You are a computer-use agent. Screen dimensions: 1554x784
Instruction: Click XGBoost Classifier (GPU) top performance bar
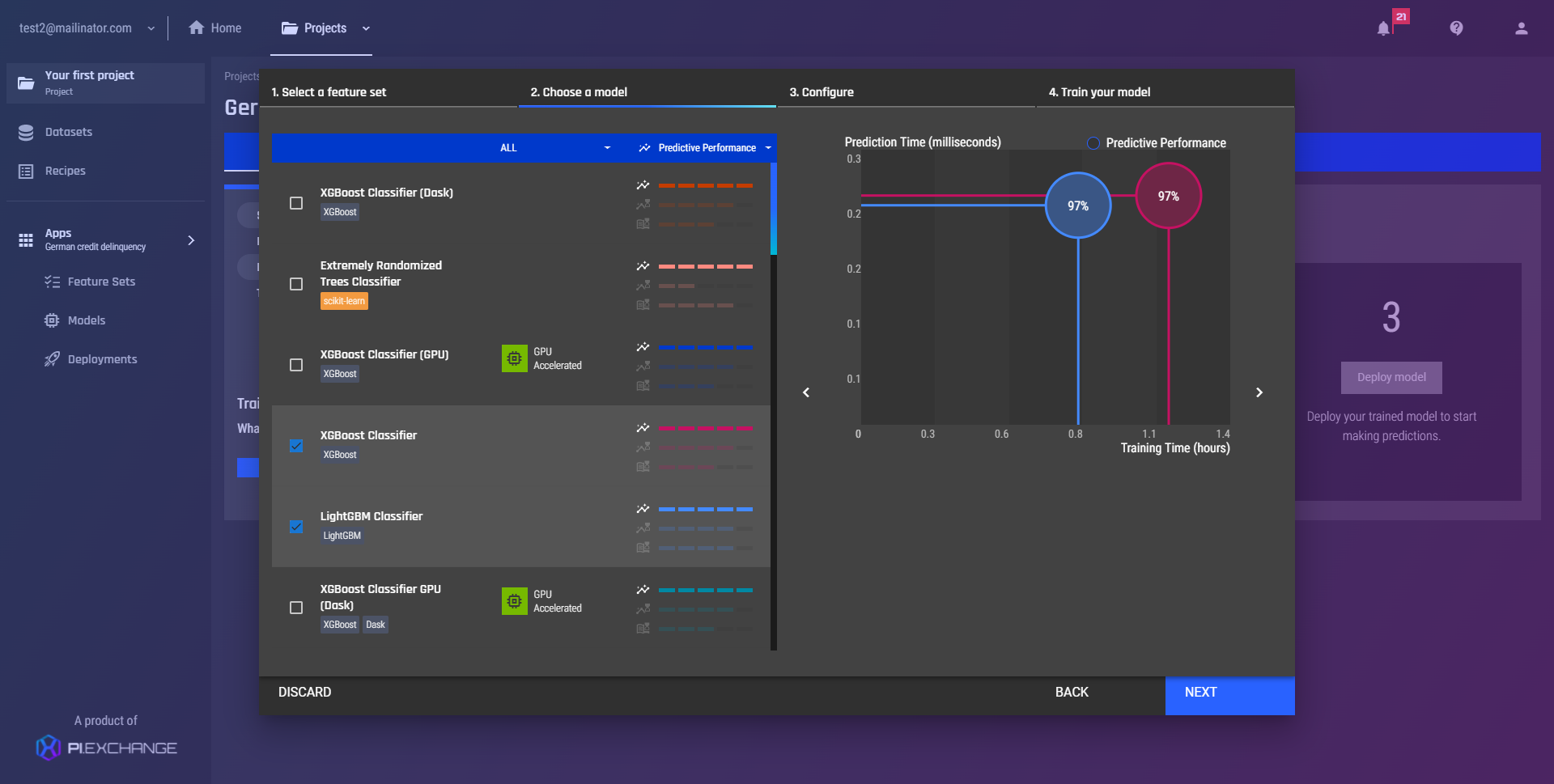coord(706,347)
